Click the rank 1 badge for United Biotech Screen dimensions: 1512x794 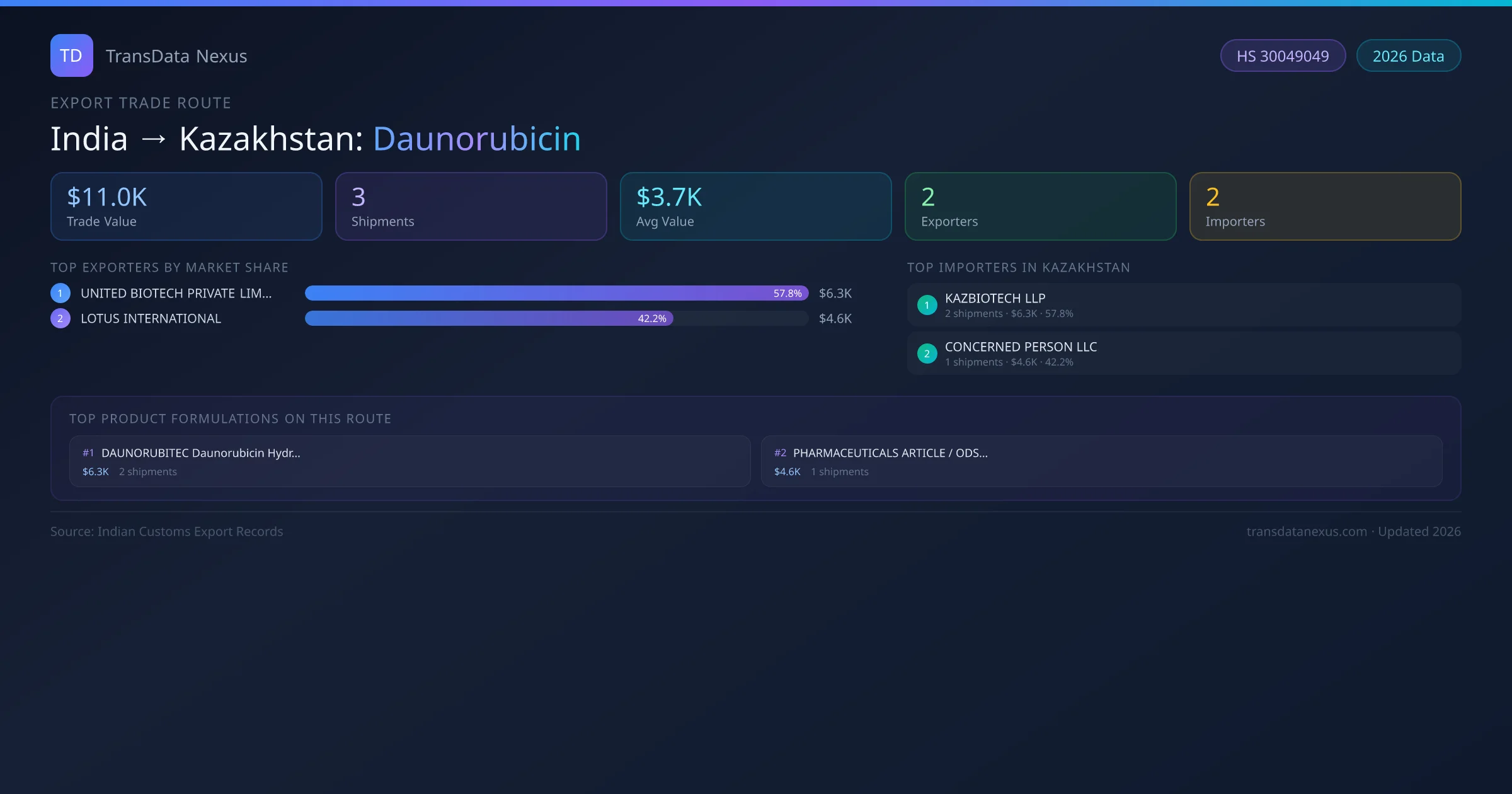[60, 293]
